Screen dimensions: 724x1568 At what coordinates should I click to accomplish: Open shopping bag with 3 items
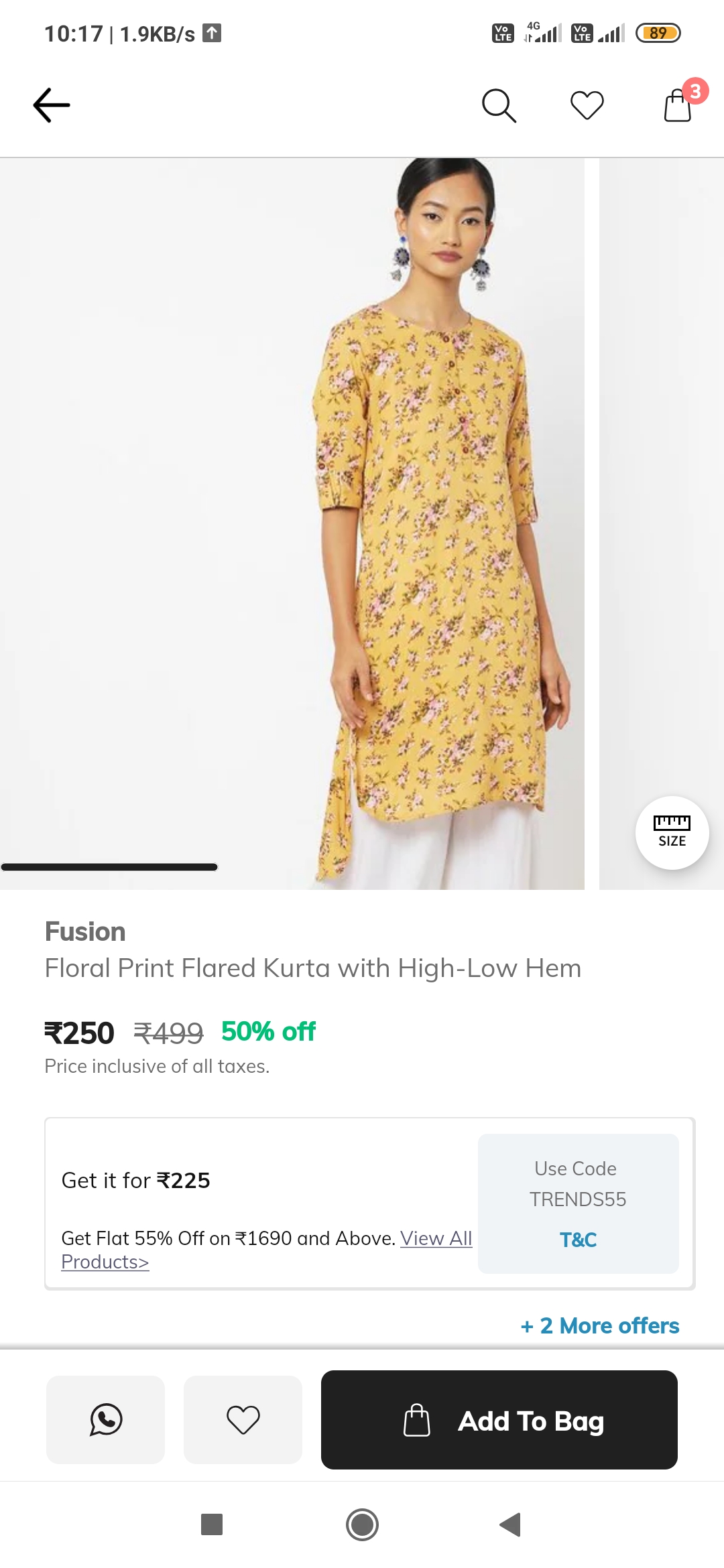(x=678, y=105)
